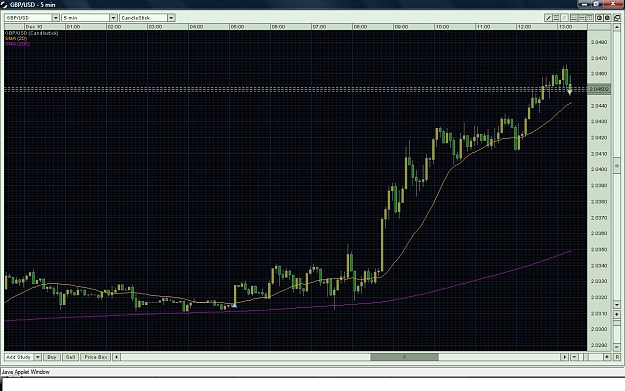The image size is (625, 391).
Task: Click the Price Box button
Action: tap(96, 357)
